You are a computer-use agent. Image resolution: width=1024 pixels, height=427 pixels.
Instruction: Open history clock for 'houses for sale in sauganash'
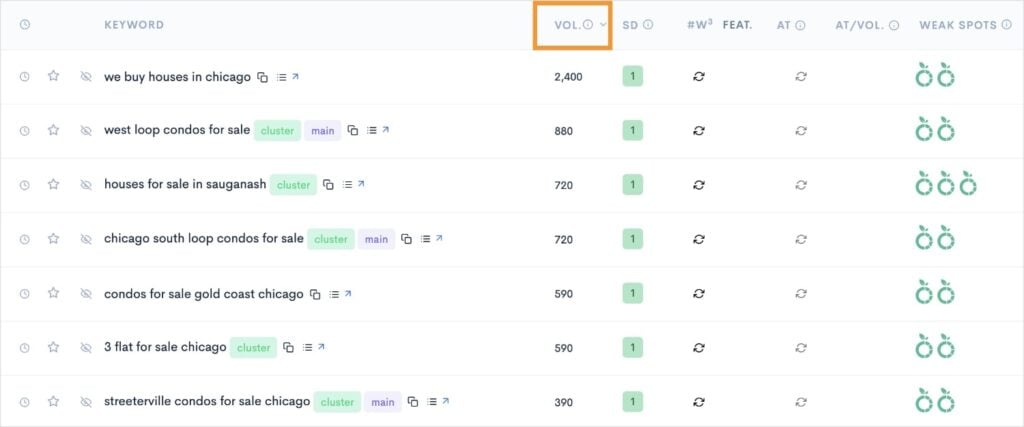[x=25, y=185]
